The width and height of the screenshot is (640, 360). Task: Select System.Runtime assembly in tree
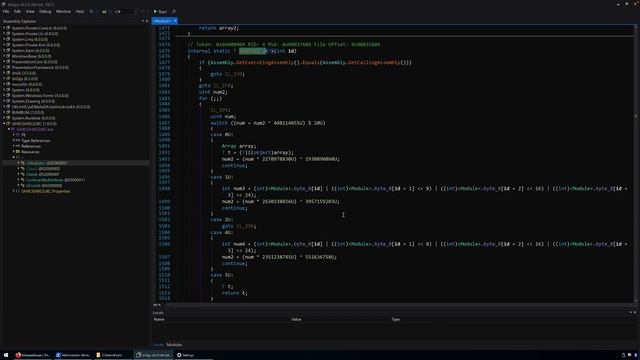[x=33, y=118]
